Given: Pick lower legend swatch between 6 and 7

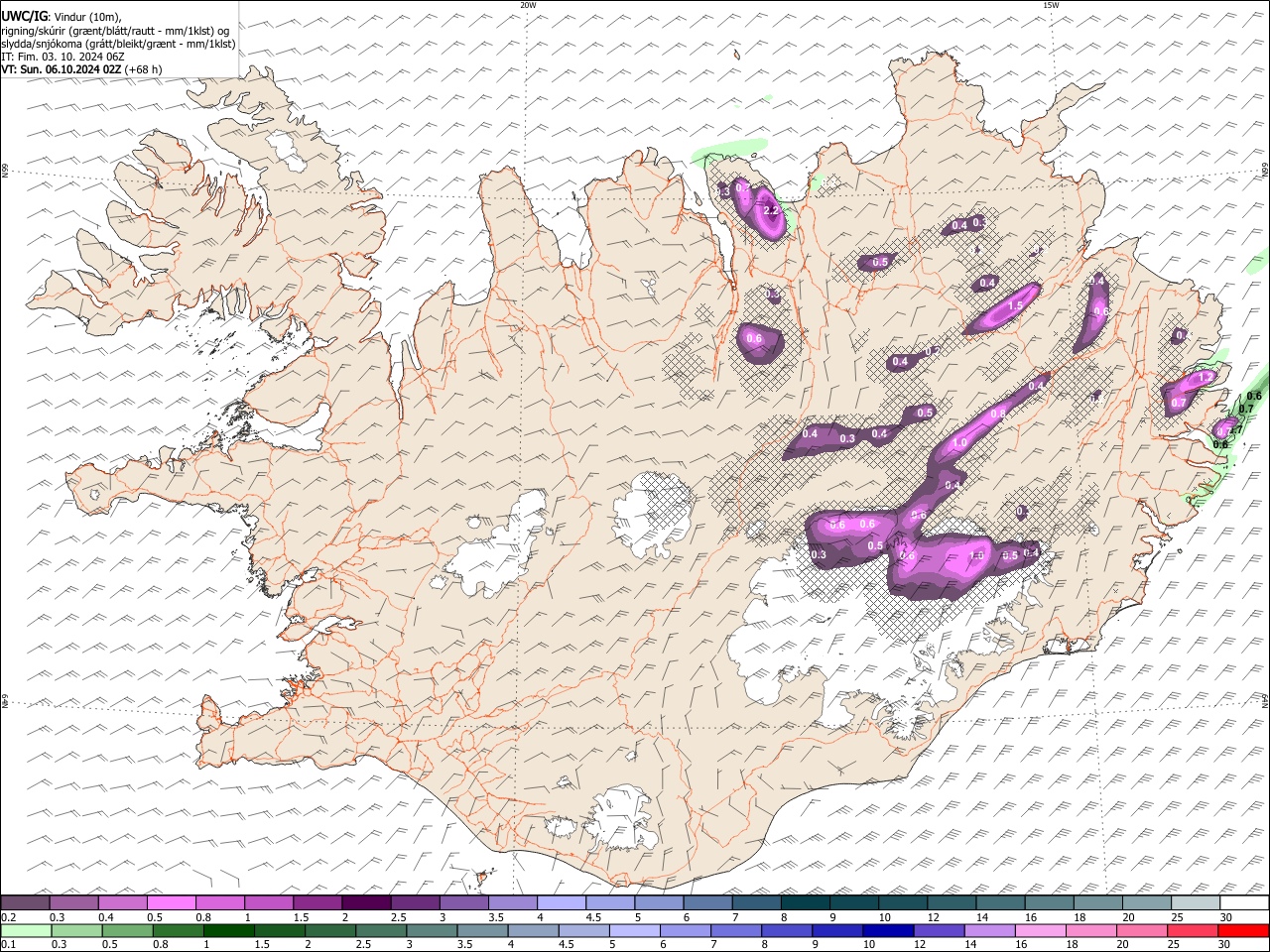Looking at the screenshot, I should pyautogui.click(x=686, y=930).
